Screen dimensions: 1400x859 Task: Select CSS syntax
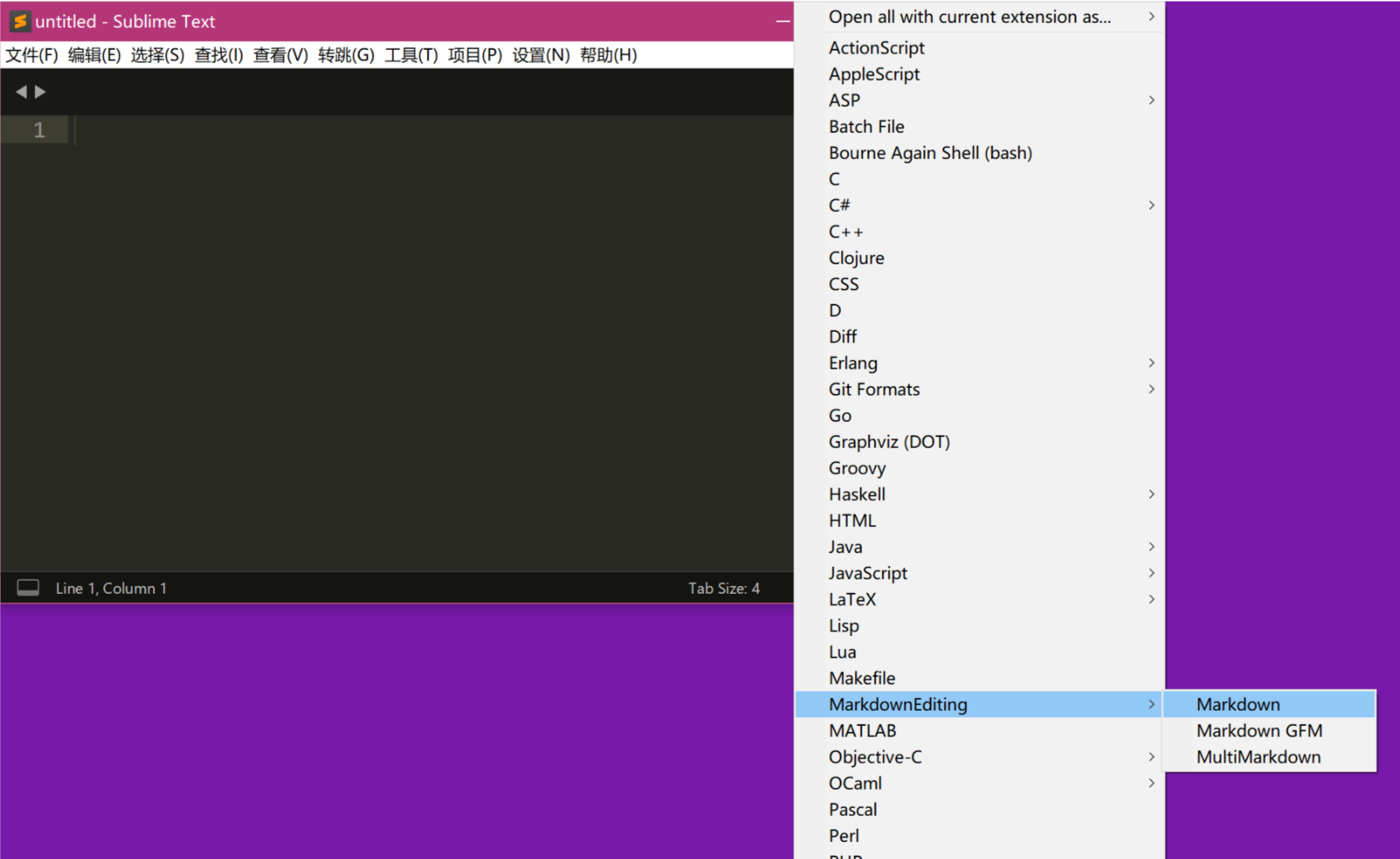tap(980, 284)
